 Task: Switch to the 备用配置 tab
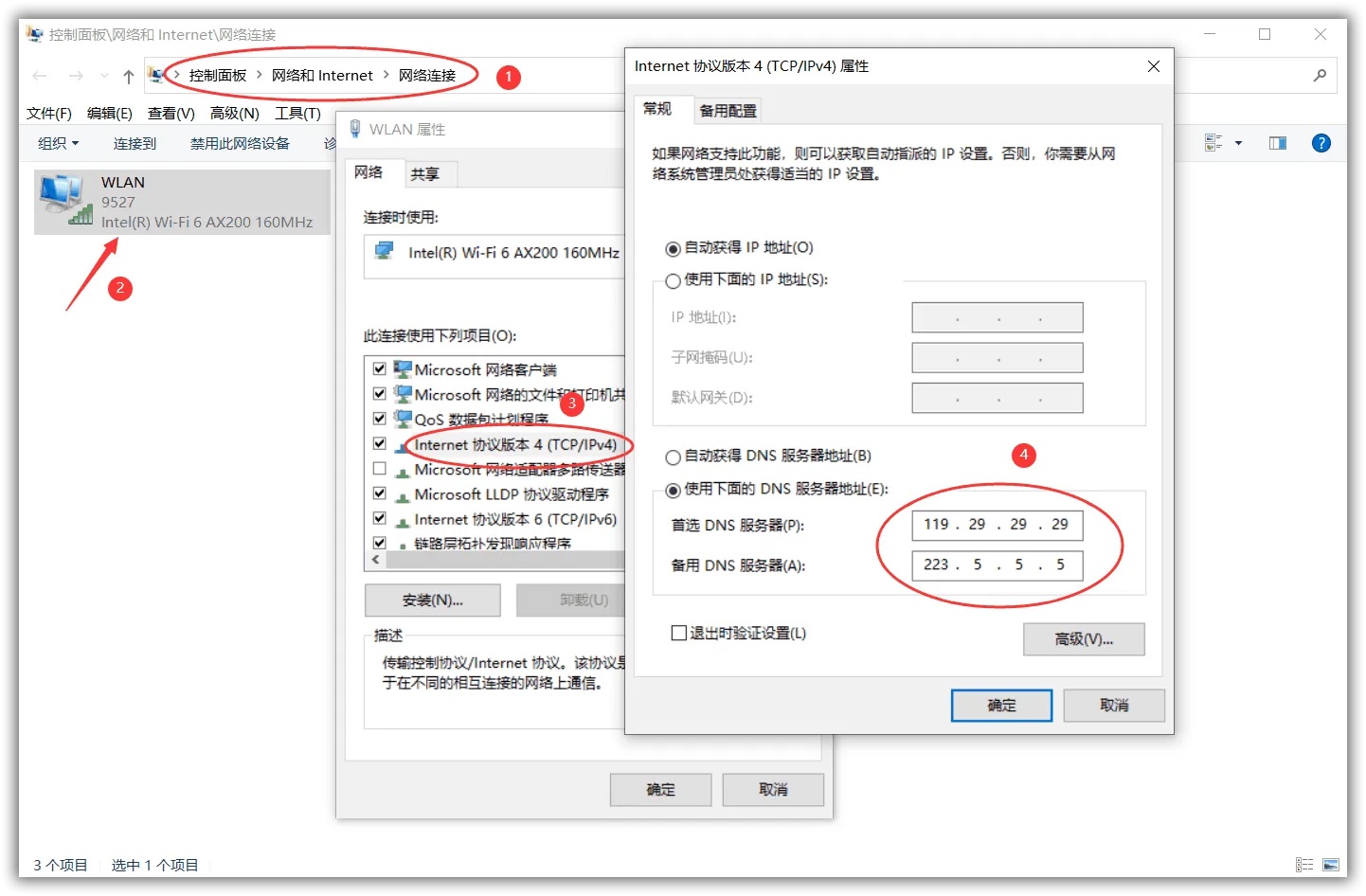click(x=728, y=110)
